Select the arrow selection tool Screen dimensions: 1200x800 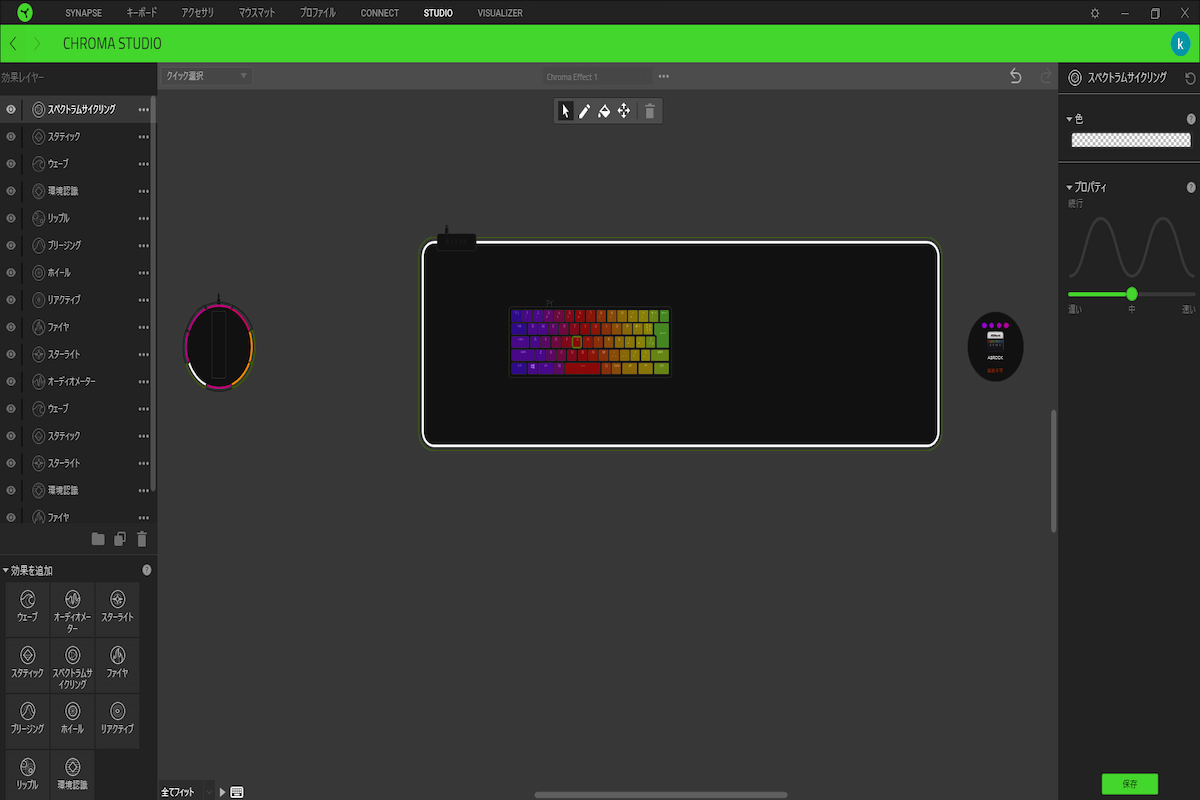click(566, 111)
